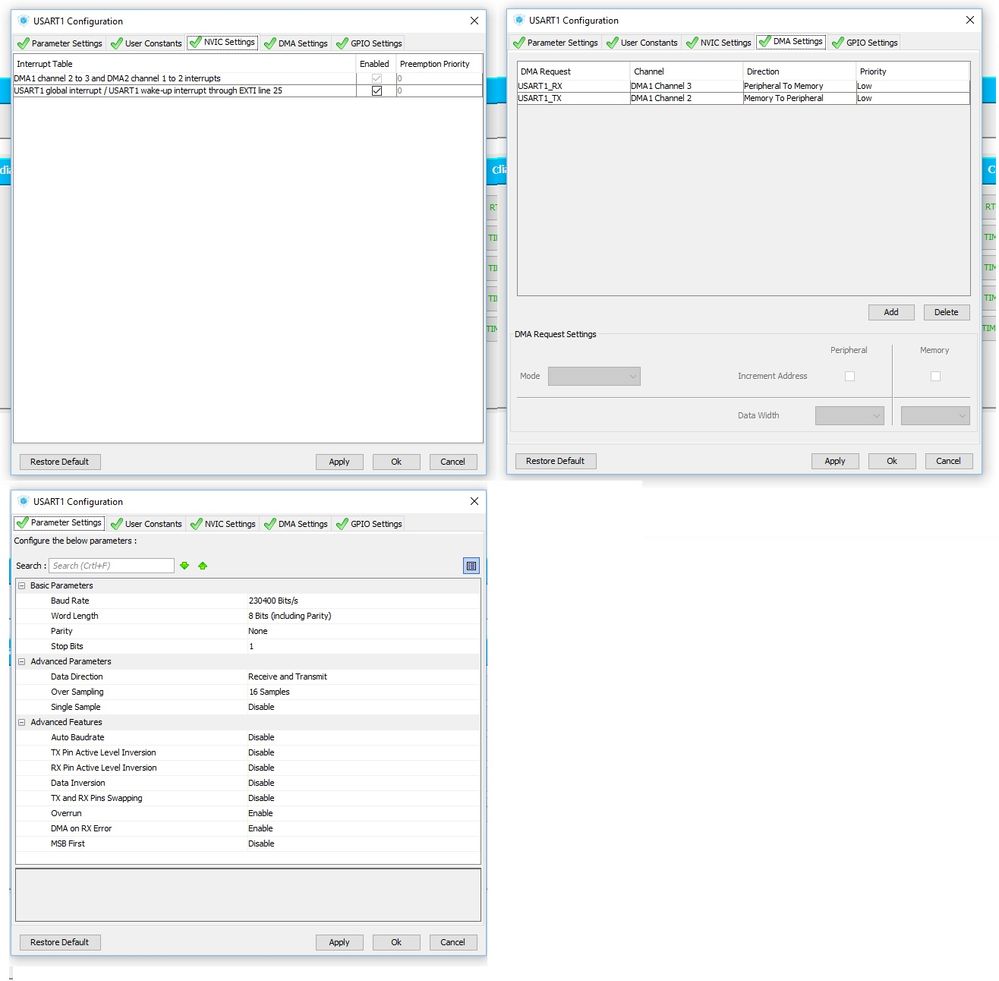
Task: Click the Data Direction value Receive and Transmit
Action: (287, 677)
